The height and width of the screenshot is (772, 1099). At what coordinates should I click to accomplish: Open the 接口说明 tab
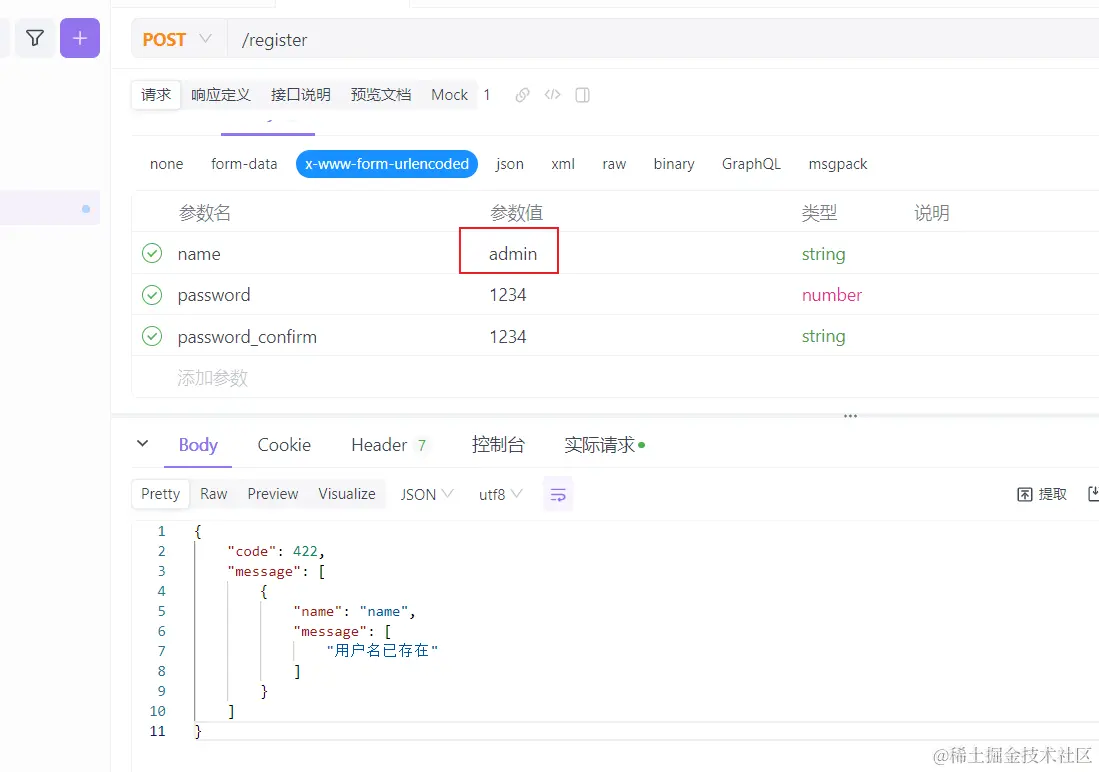(x=301, y=95)
